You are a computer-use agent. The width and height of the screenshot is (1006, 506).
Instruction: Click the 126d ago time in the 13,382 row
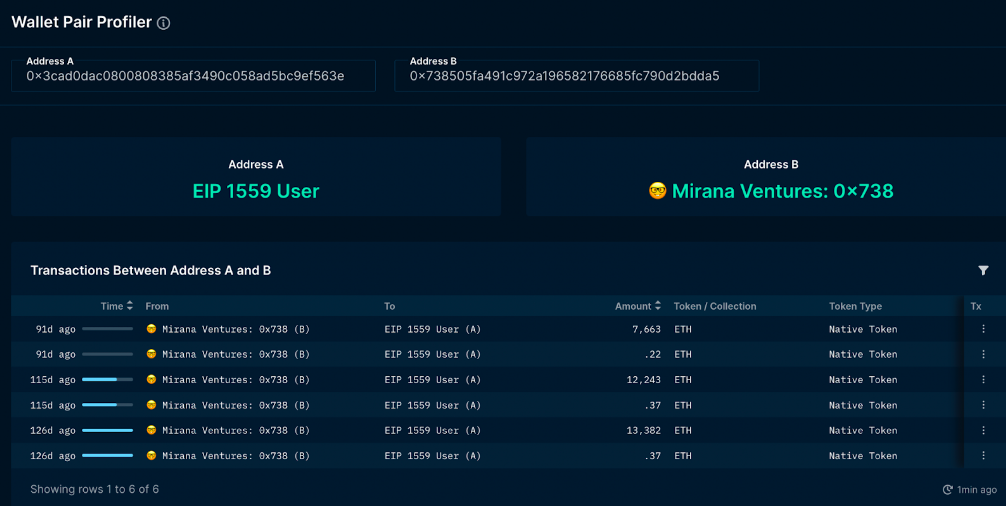click(x=53, y=430)
